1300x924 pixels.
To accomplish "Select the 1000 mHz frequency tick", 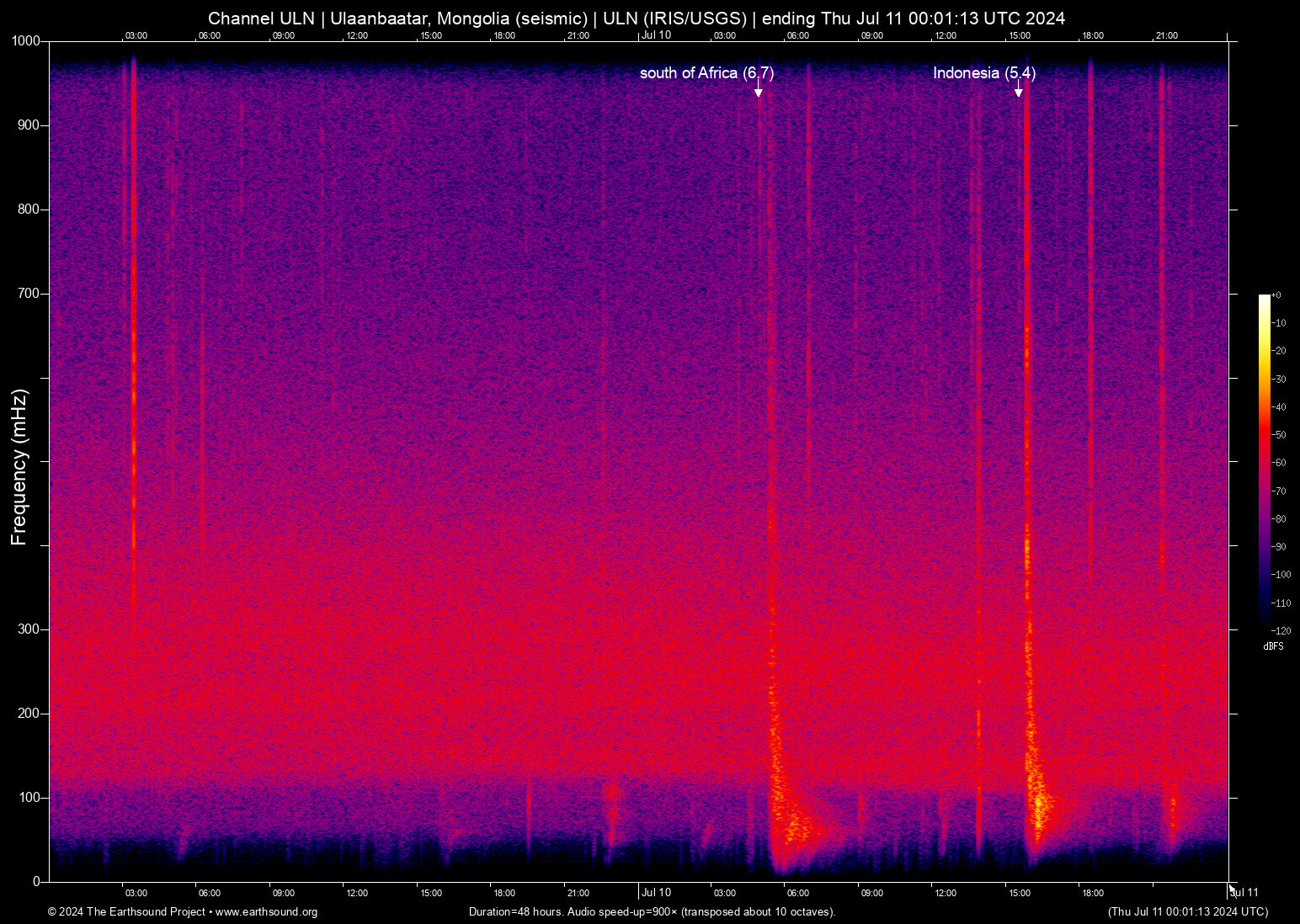I will 27,40.
